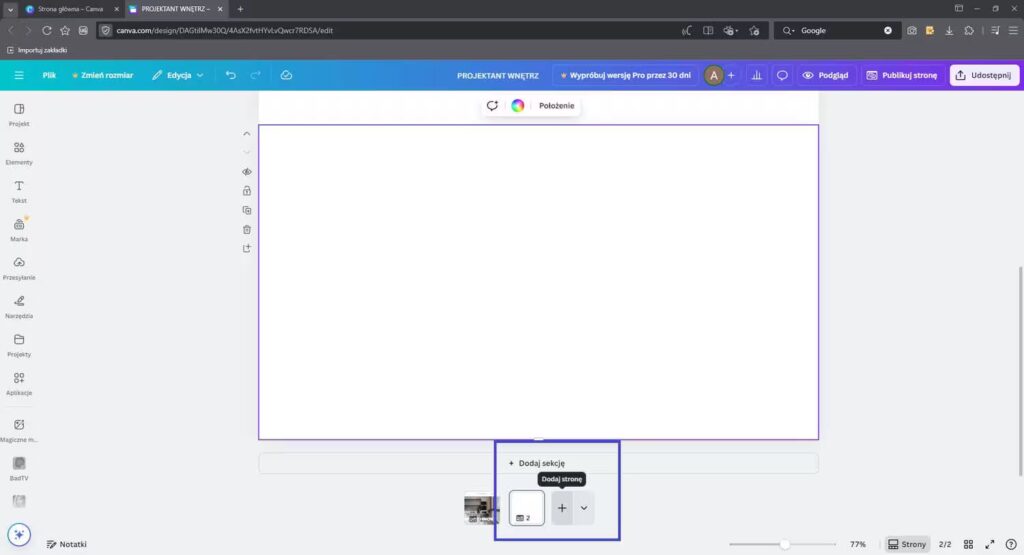Undo the last action
Image resolution: width=1024 pixels, height=555 pixels.
coord(231,75)
